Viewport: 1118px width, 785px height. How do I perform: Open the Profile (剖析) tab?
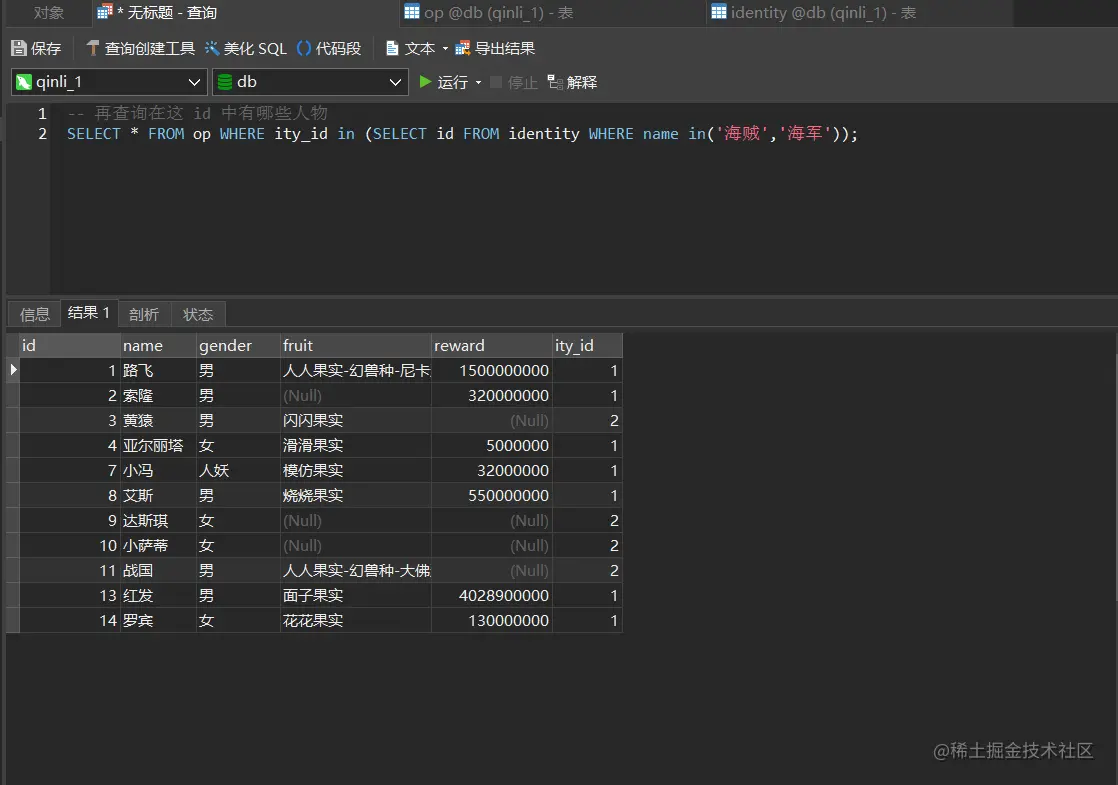tap(144, 314)
